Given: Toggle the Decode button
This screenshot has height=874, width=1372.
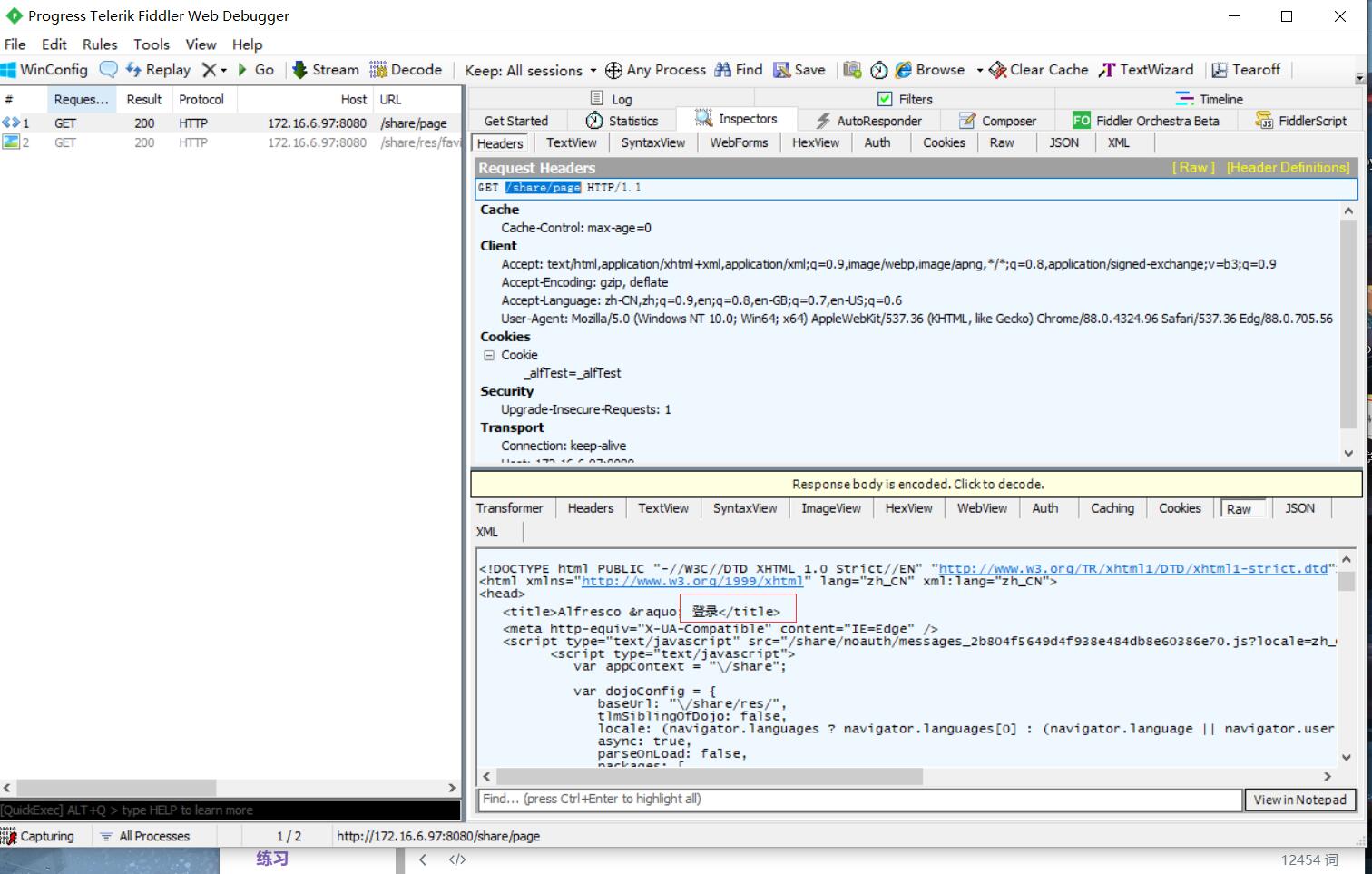Looking at the screenshot, I should click(x=406, y=70).
